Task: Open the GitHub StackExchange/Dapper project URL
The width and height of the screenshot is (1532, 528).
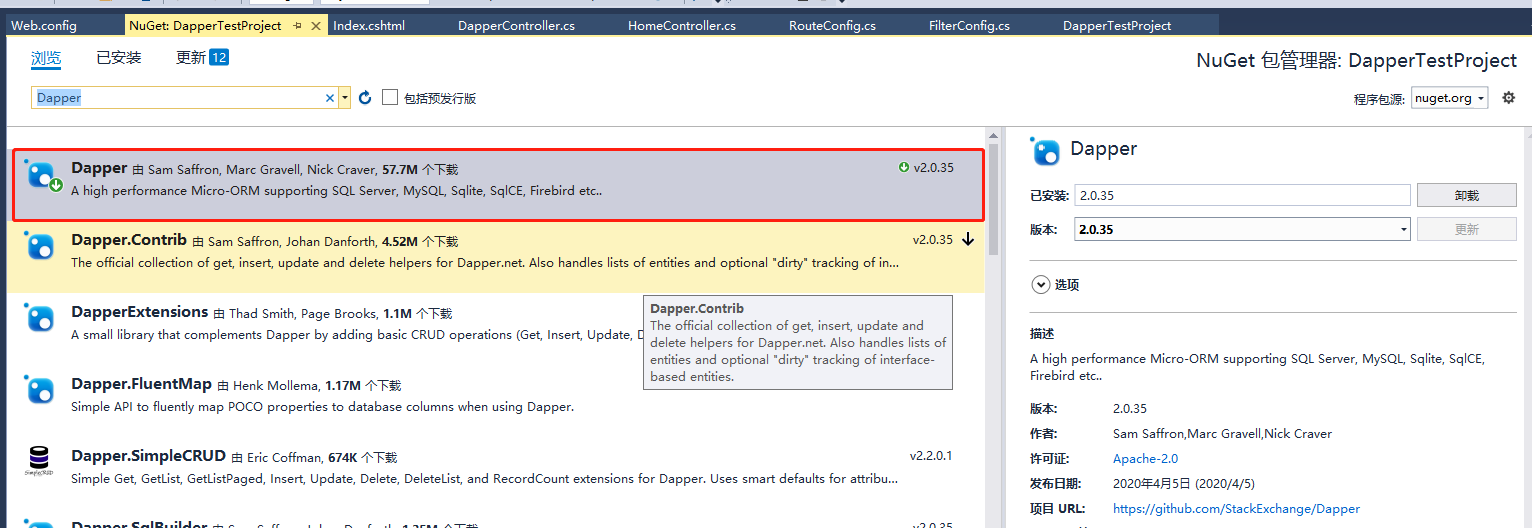Action: point(1236,509)
